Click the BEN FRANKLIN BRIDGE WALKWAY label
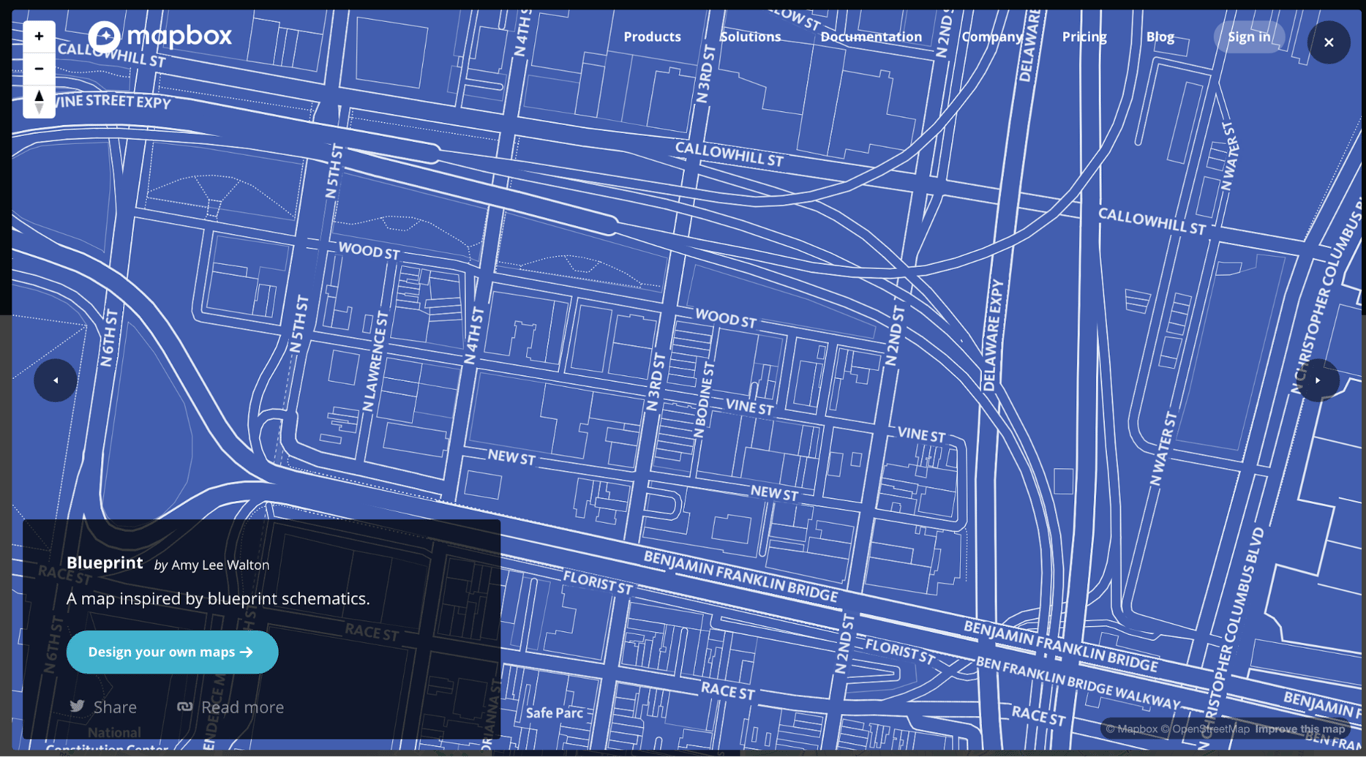The height and width of the screenshot is (757, 1366). [1079, 682]
